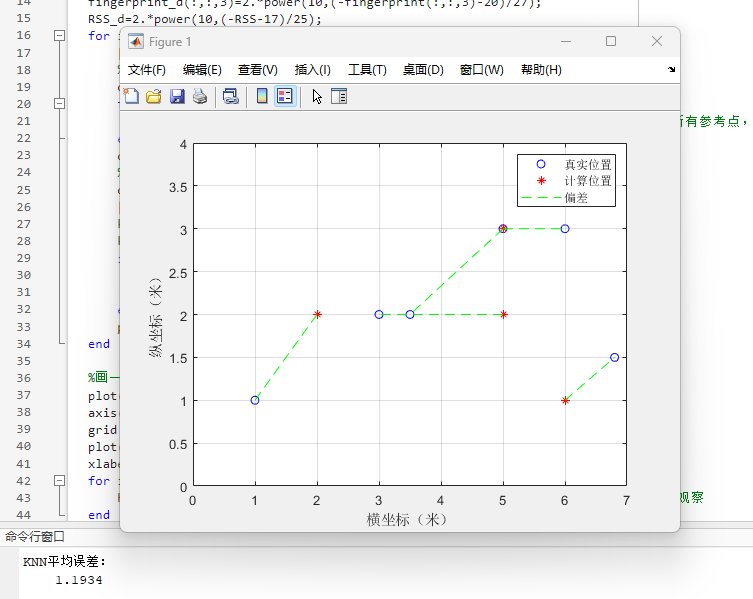Collapse the for loop at line 42
The height and width of the screenshot is (599, 753).
[x=59, y=481]
